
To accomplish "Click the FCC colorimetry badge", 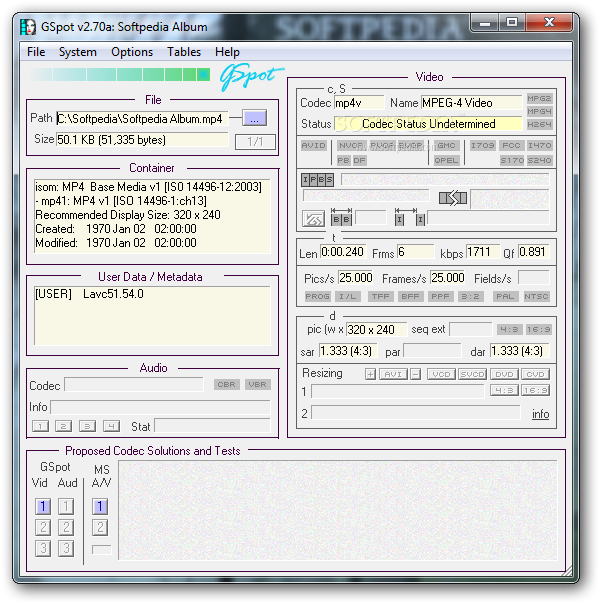I will coord(511,146).
